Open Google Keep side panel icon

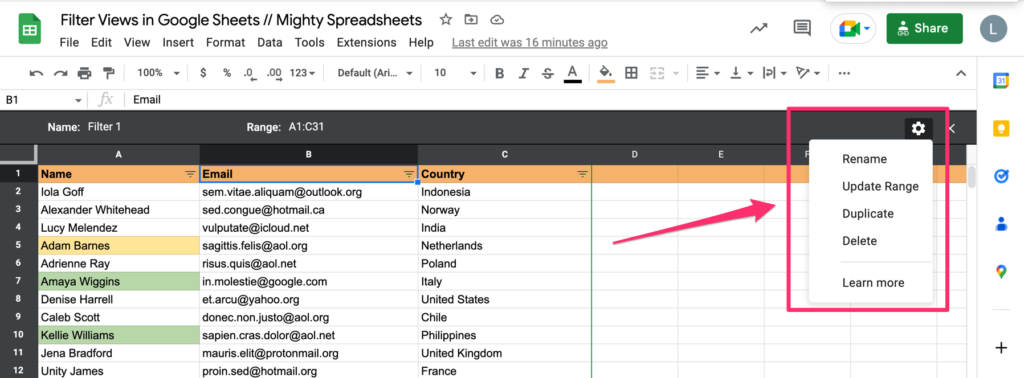click(x=1001, y=128)
